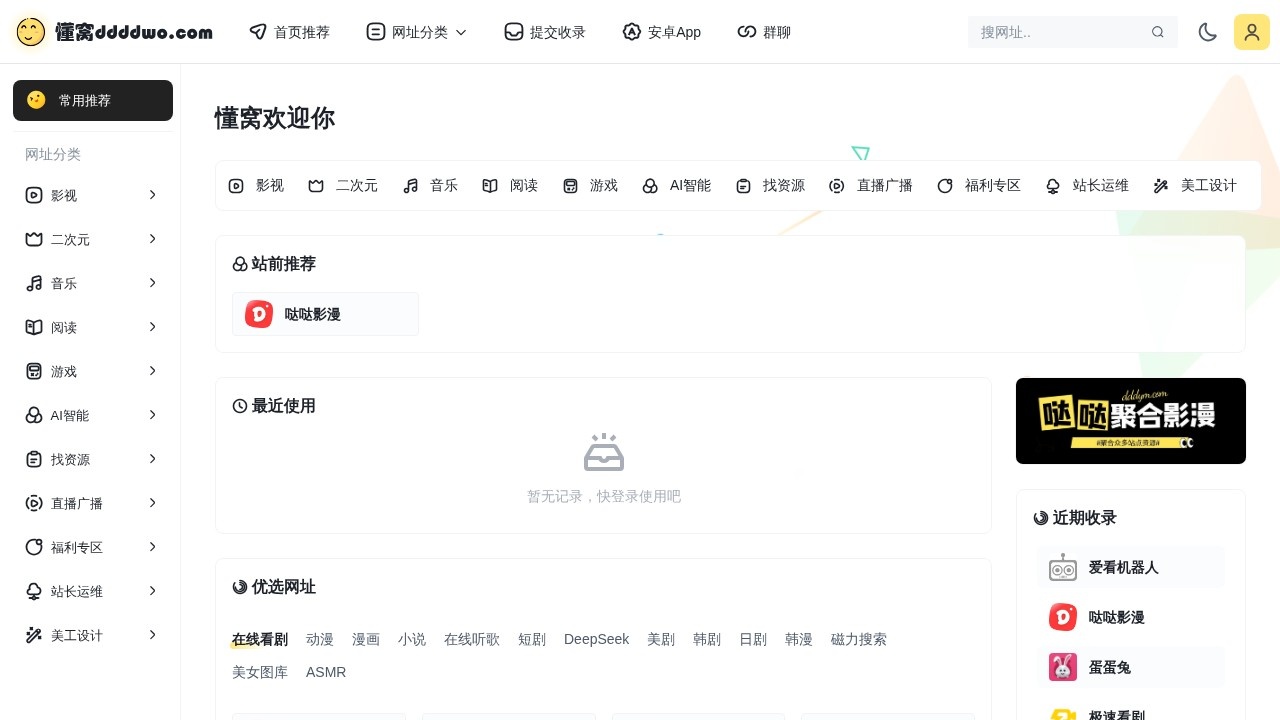Select the 韩漫 tab
Image resolution: width=1280 pixels, height=720 pixels.
click(799, 639)
